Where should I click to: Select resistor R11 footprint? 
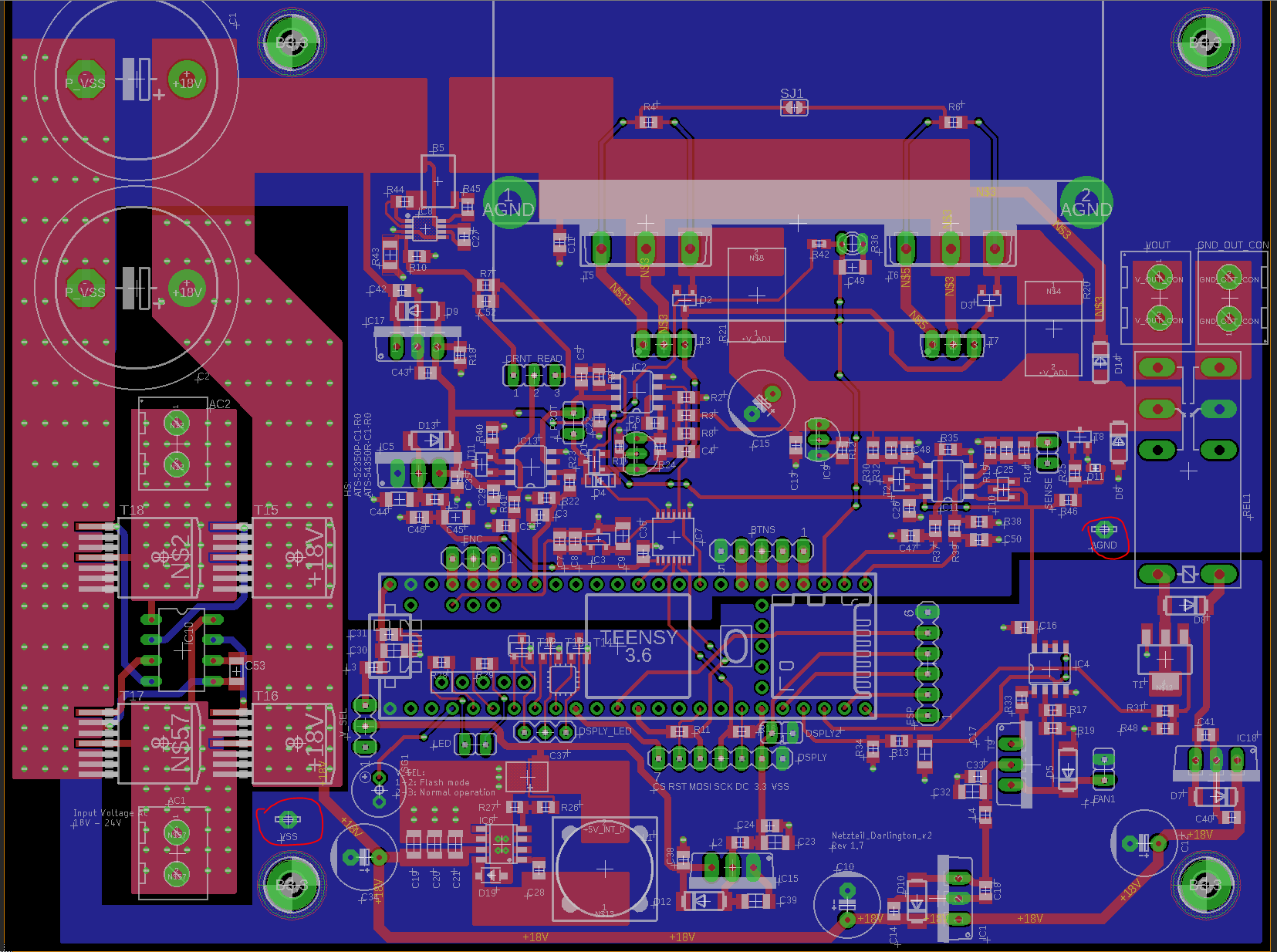click(679, 731)
